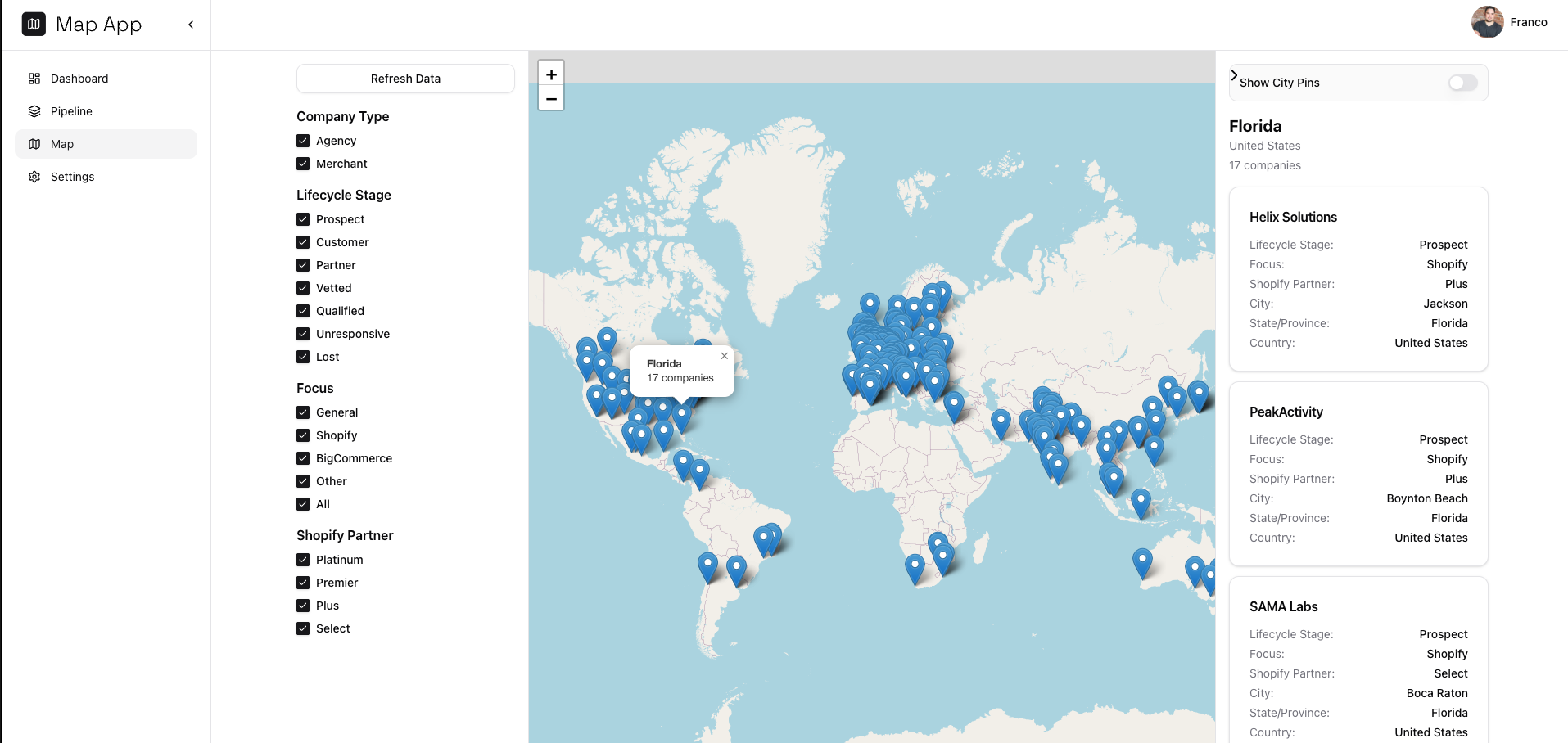Select the Map icon in the sidebar
This screenshot has height=743, width=1568.
click(34, 144)
